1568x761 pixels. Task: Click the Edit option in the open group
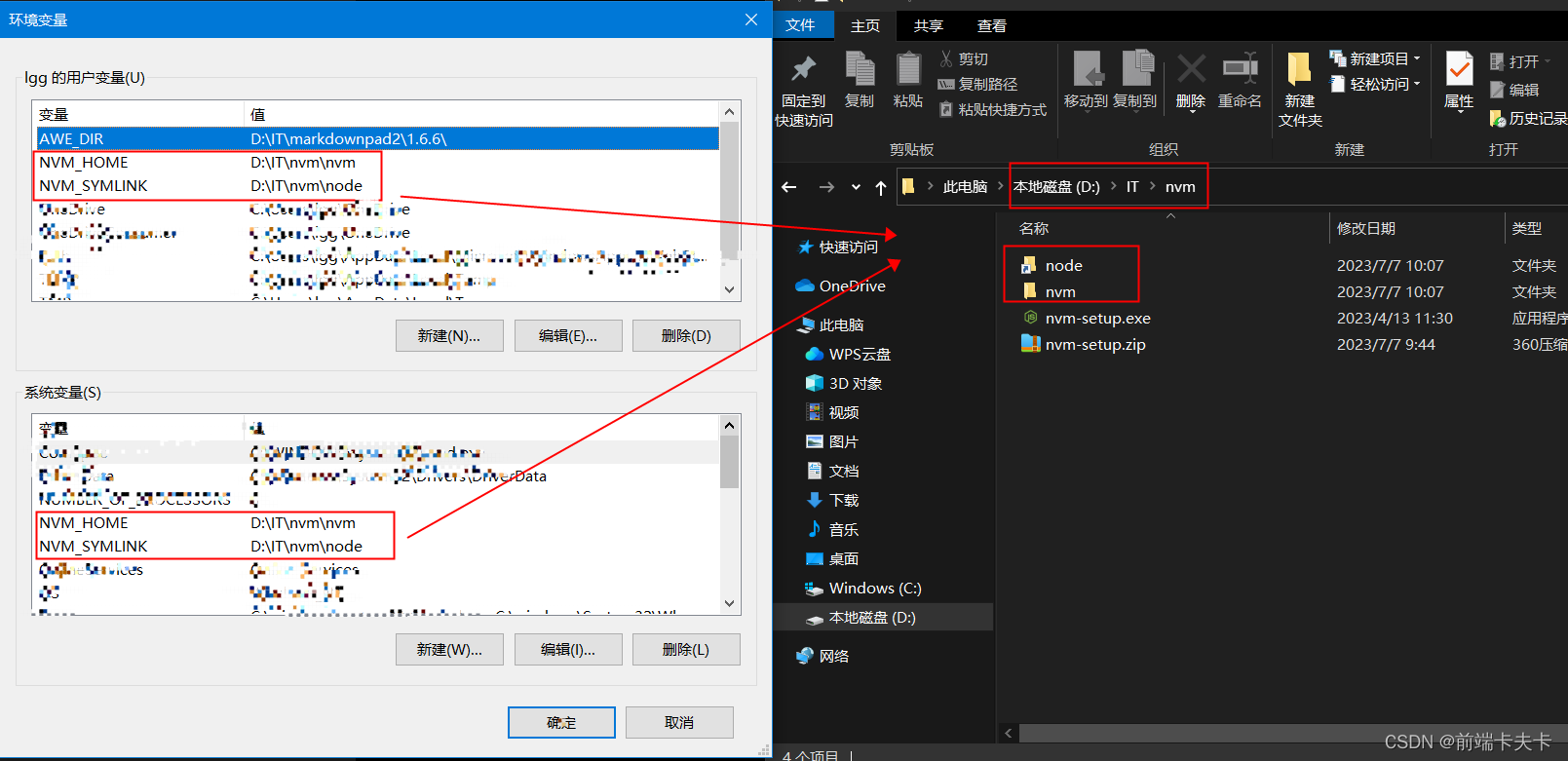[1514, 90]
